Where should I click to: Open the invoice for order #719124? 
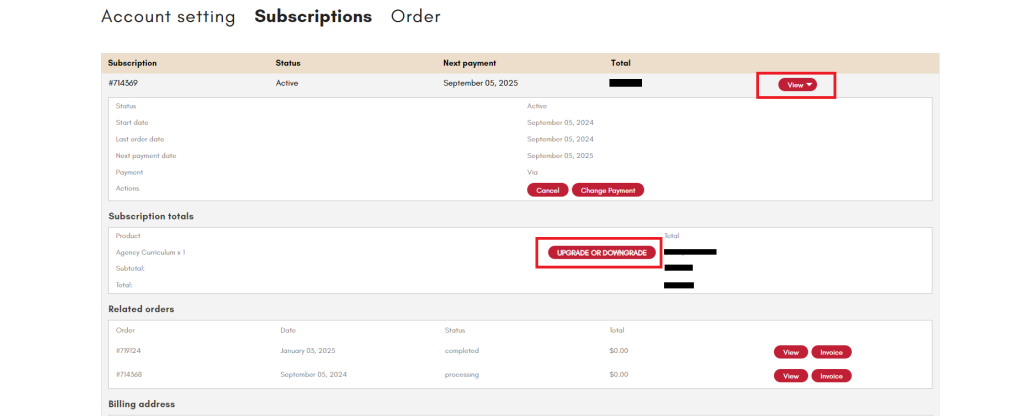click(x=831, y=352)
